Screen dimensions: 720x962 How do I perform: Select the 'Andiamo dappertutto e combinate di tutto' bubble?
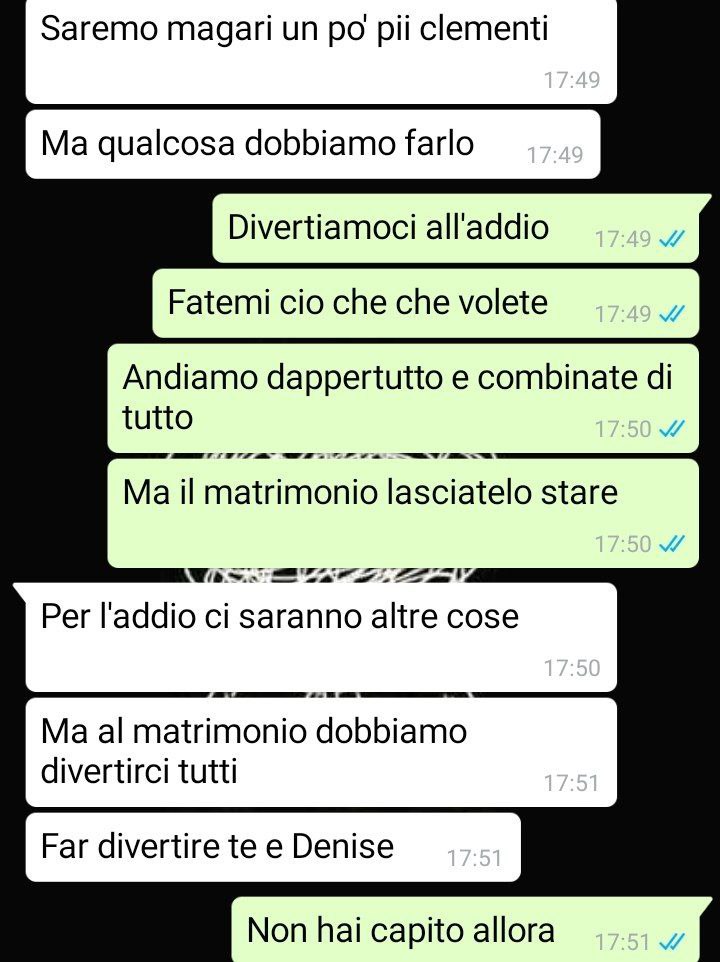(403, 398)
